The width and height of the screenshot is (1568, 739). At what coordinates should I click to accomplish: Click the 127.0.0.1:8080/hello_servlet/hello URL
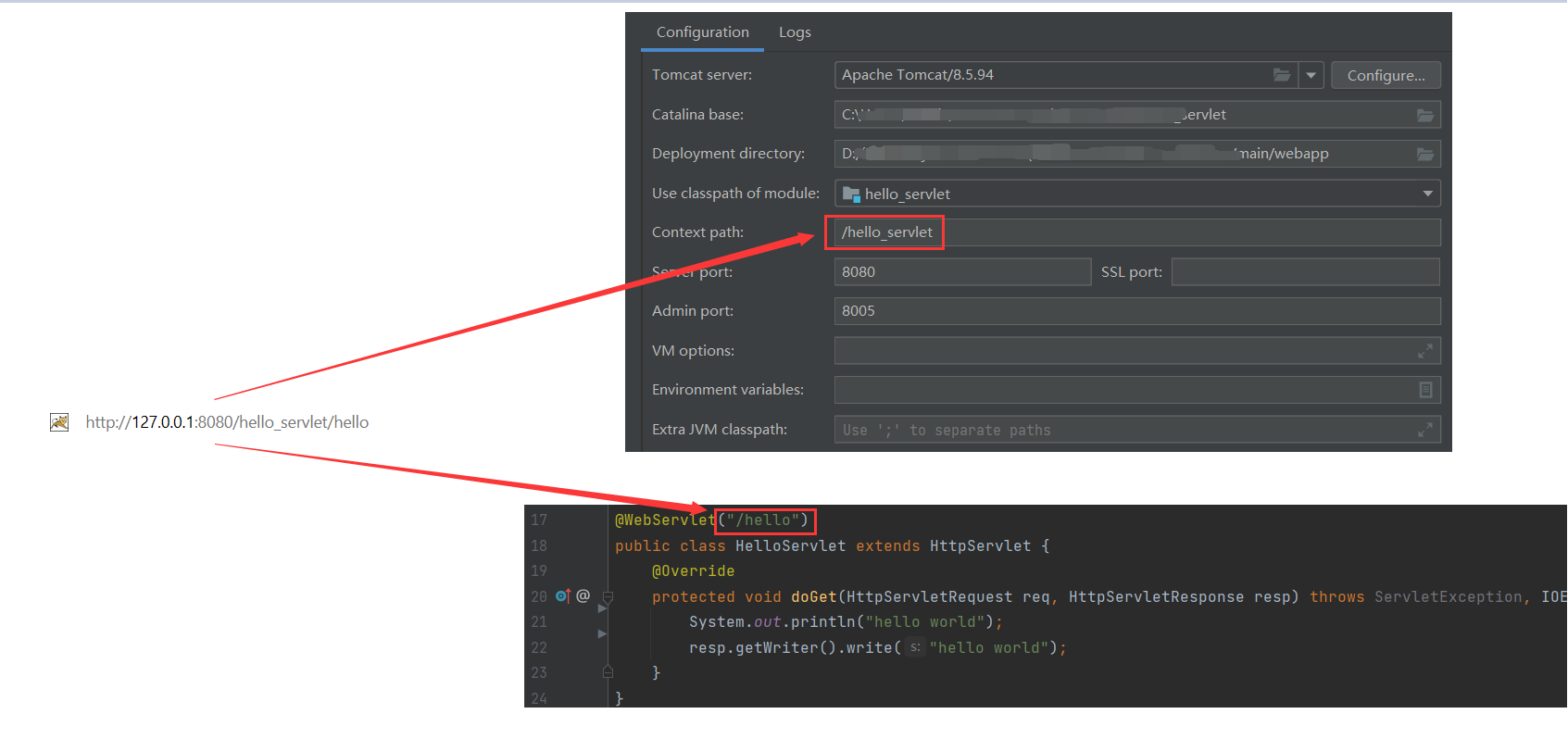click(227, 422)
